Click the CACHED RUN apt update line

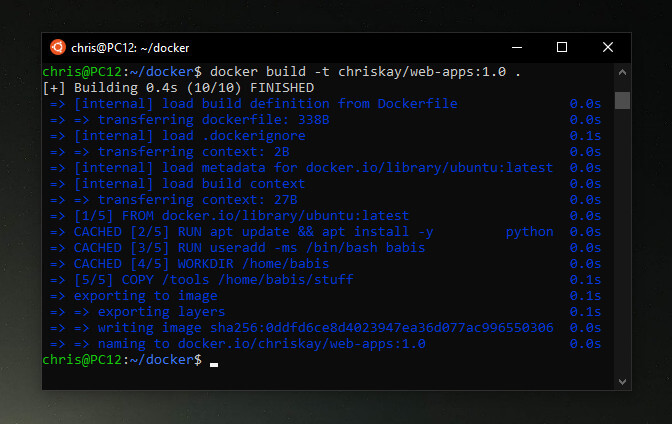point(325,232)
